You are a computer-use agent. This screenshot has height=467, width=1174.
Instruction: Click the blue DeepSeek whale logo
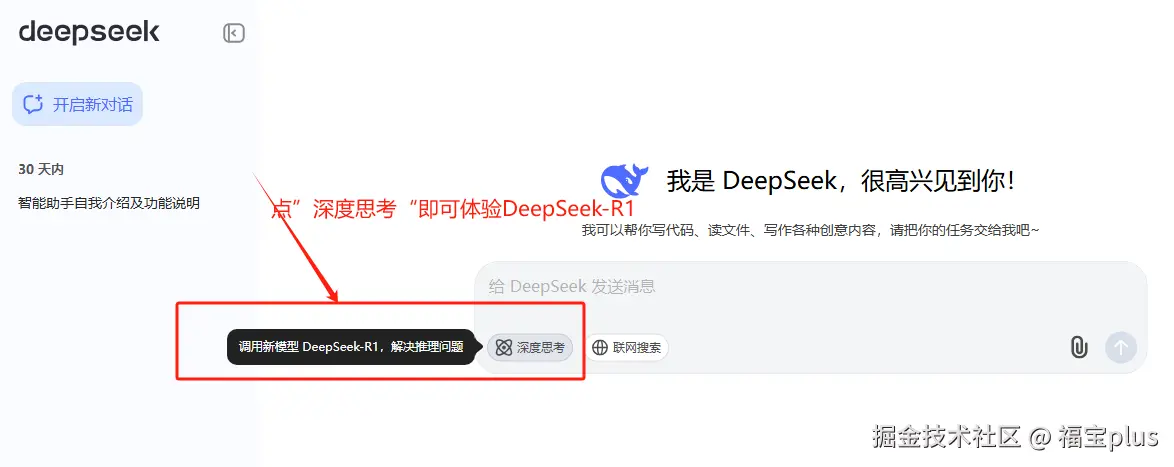pos(625,180)
